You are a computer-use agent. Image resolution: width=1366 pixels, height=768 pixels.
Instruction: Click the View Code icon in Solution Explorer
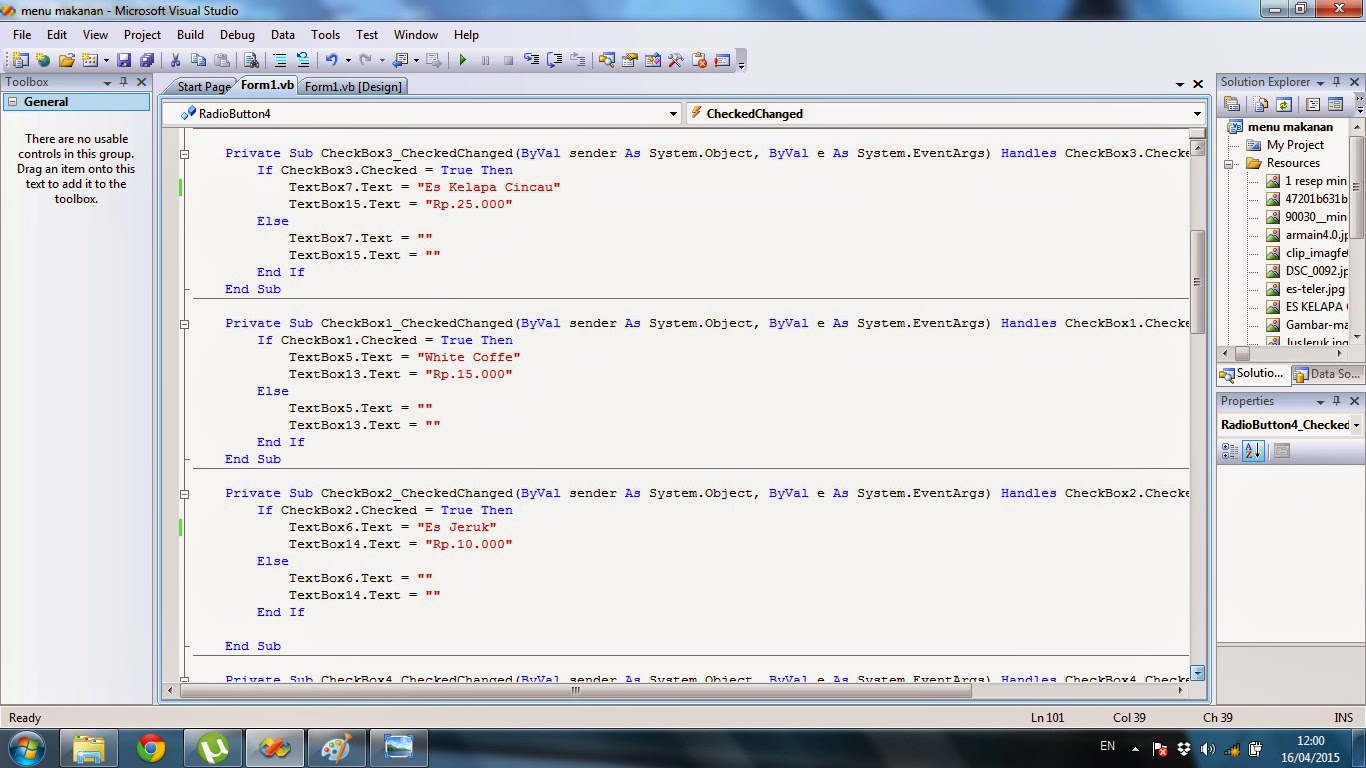pos(1313,103)
